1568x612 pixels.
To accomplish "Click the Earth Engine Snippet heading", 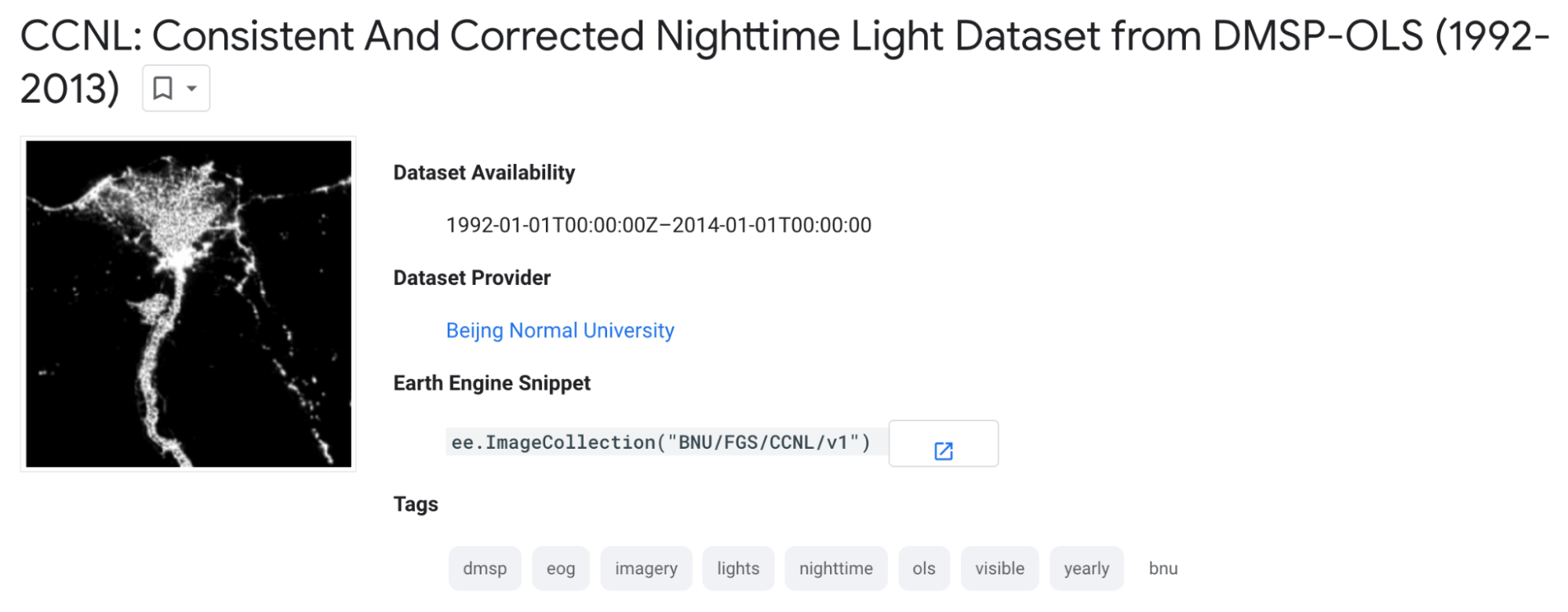I will 491,383.
